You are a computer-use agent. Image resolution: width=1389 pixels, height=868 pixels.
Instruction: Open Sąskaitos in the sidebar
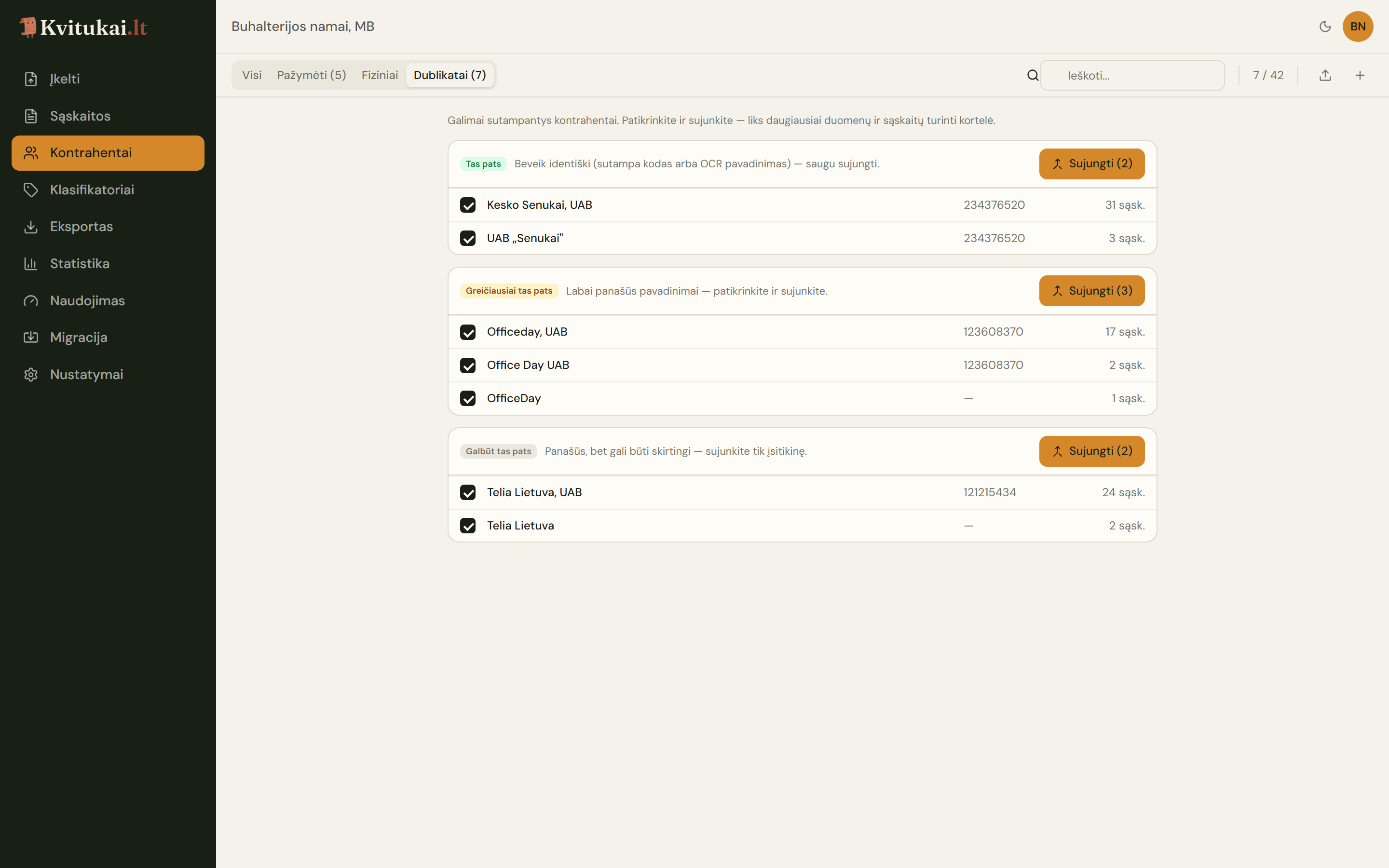pos(108,116)
